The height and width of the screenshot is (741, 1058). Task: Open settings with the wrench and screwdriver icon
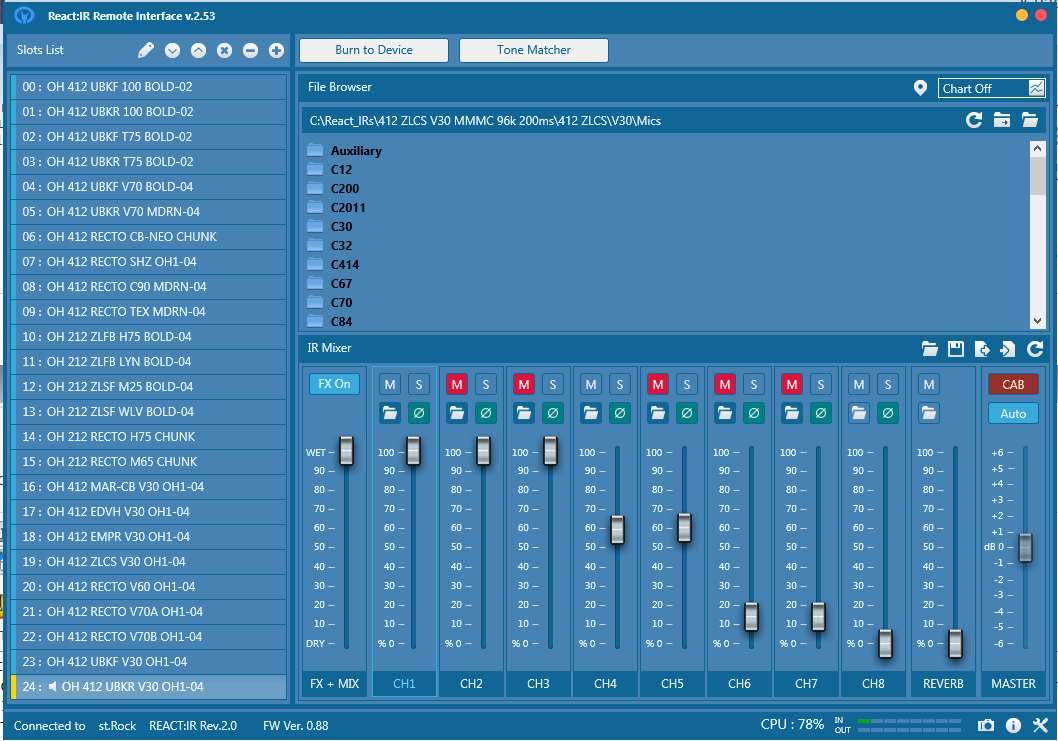coord(1039,725)
